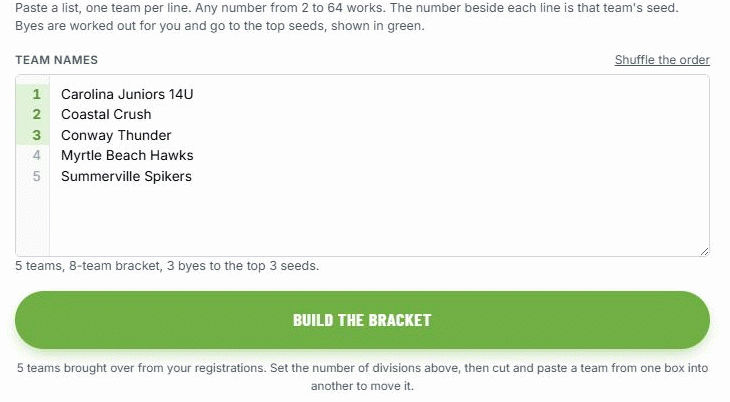Click the TEAM NAMES field label
The height and width of the screenshot is (402, 730).
click(56, 60)
